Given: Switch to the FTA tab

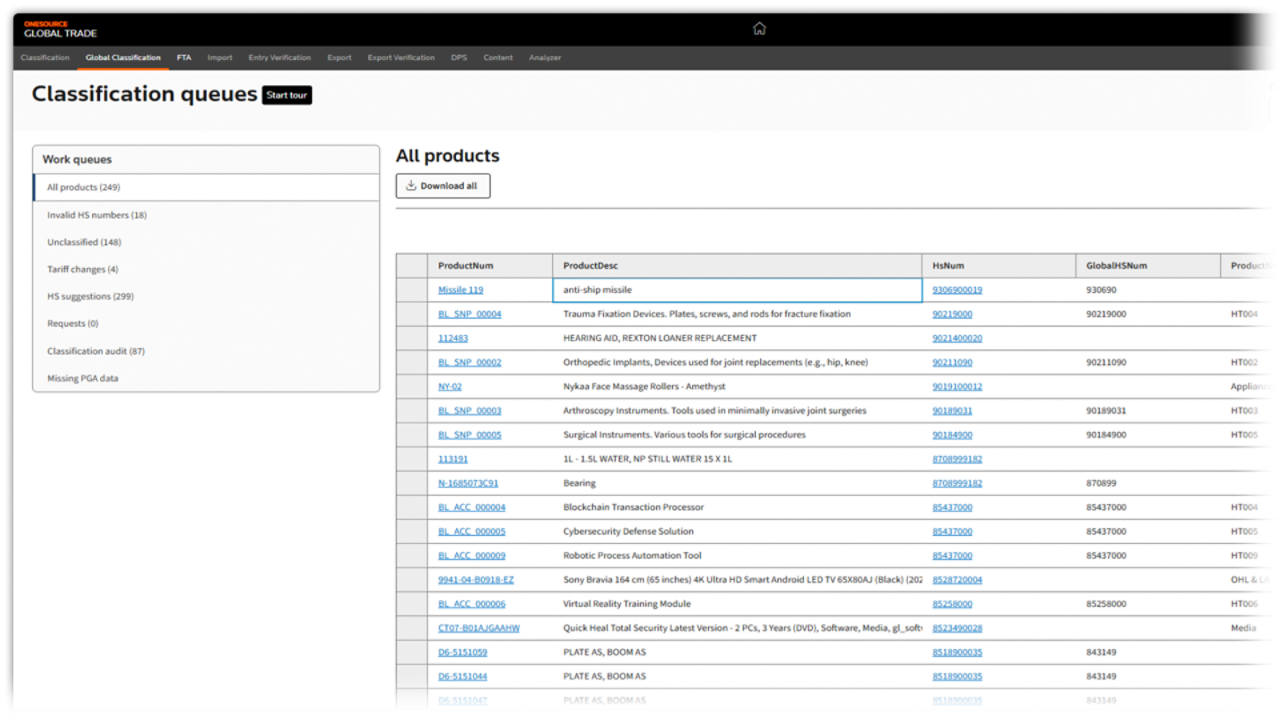Looking at the screenshot, I should (x=184, y=58).
